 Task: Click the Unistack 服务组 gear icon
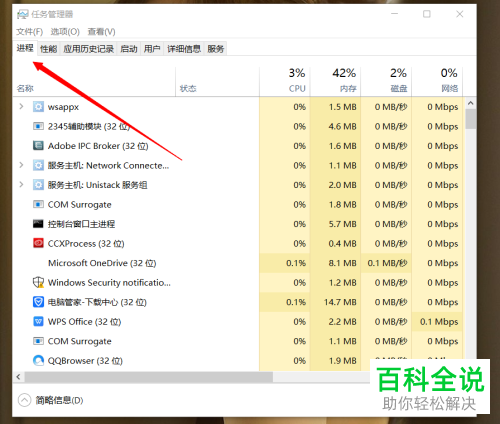(x=38, y=185)
